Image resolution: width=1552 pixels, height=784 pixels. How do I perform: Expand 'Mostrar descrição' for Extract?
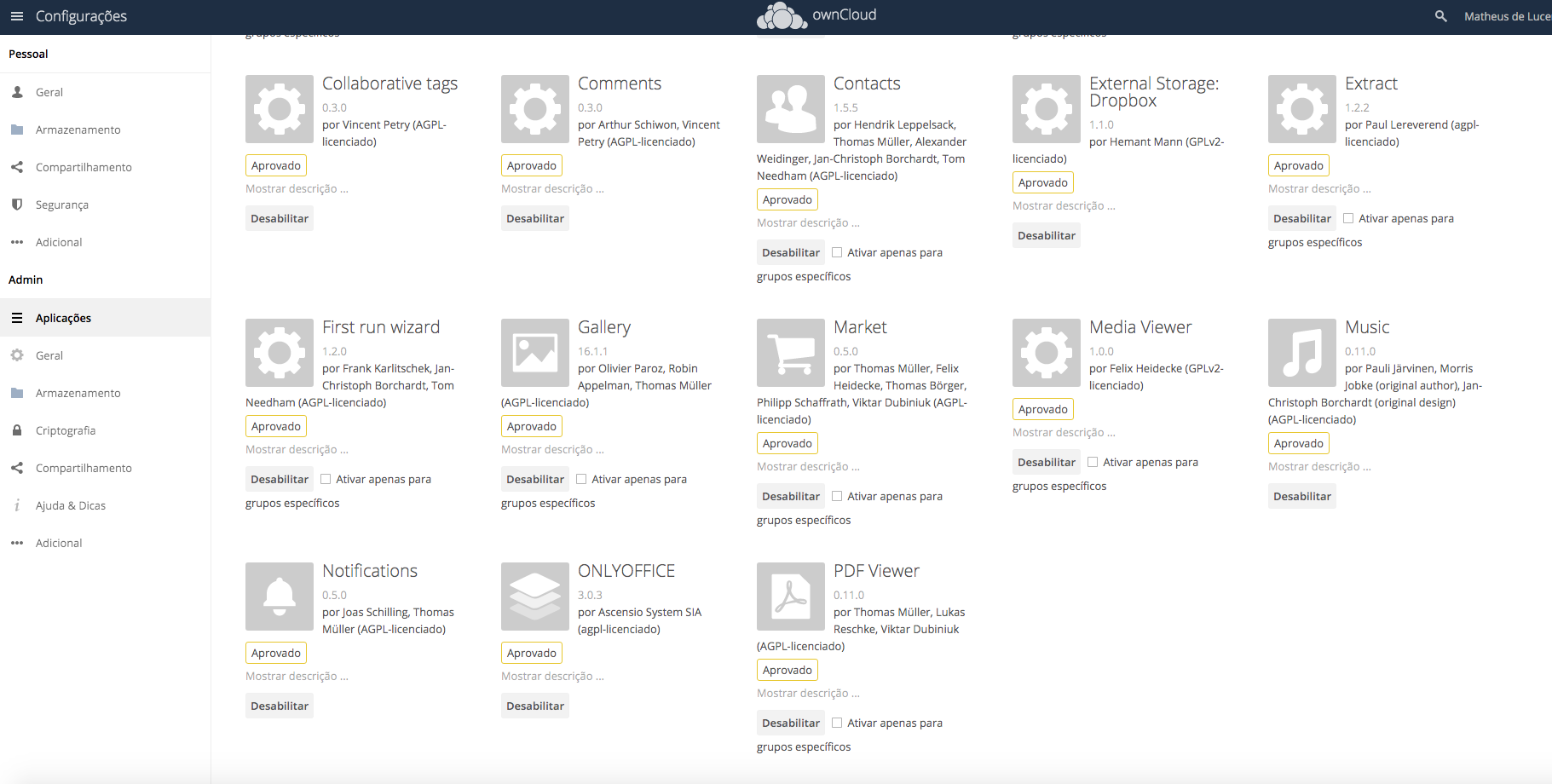(x=1319, y=188)
